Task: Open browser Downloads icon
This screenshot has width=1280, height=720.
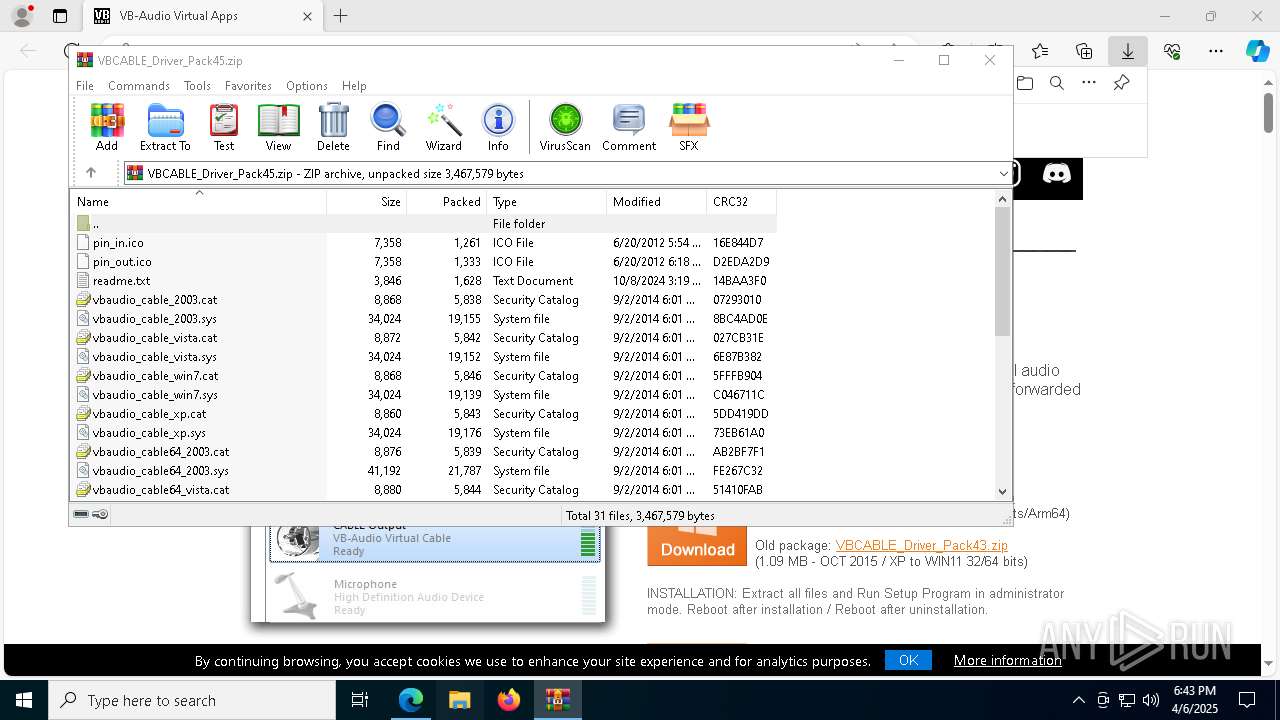Action: pyautogui.click(x=1128, y=51)
